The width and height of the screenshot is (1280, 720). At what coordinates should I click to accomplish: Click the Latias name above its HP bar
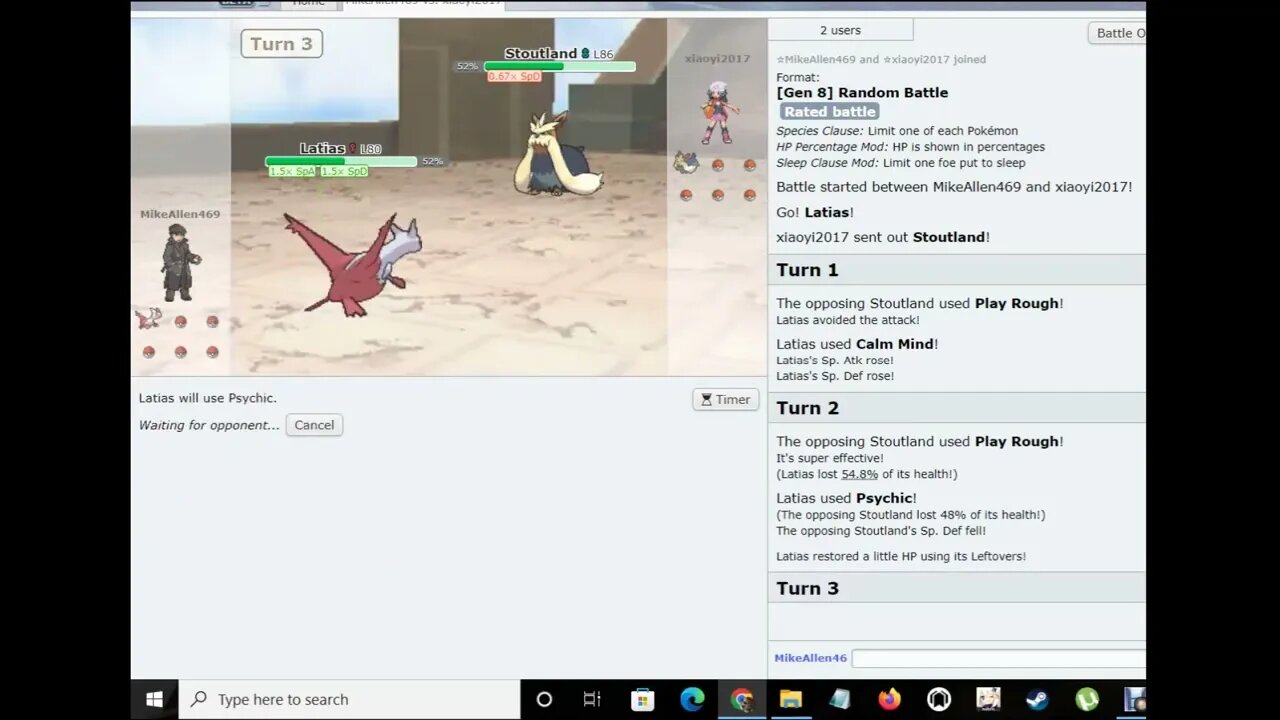[x=322, y=149]
